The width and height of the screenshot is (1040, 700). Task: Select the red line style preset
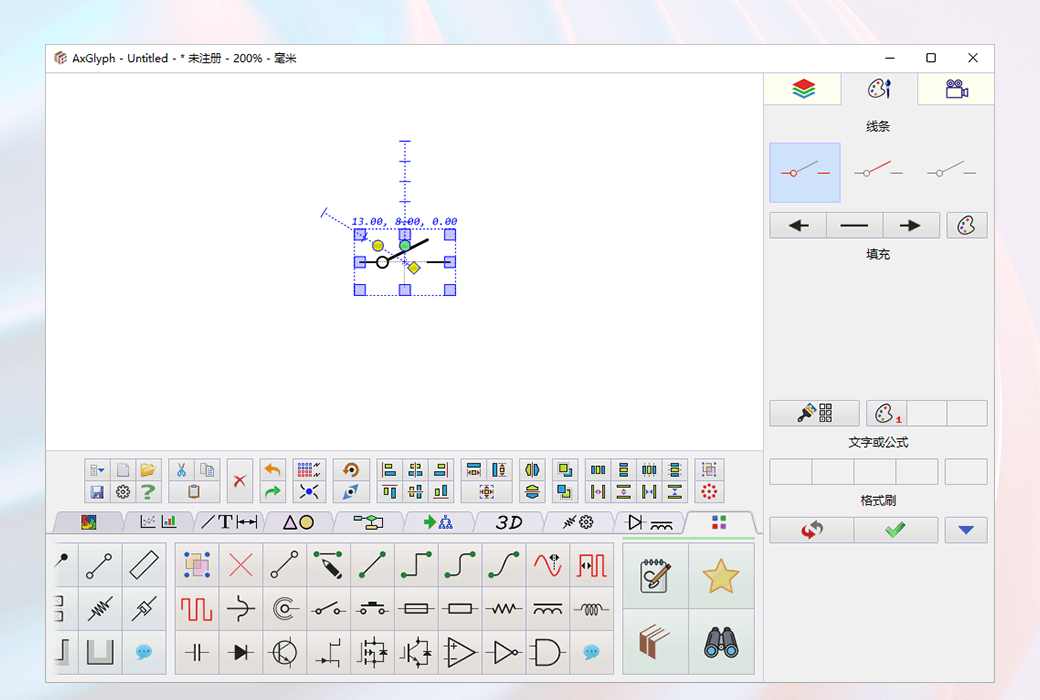point(877,172)
